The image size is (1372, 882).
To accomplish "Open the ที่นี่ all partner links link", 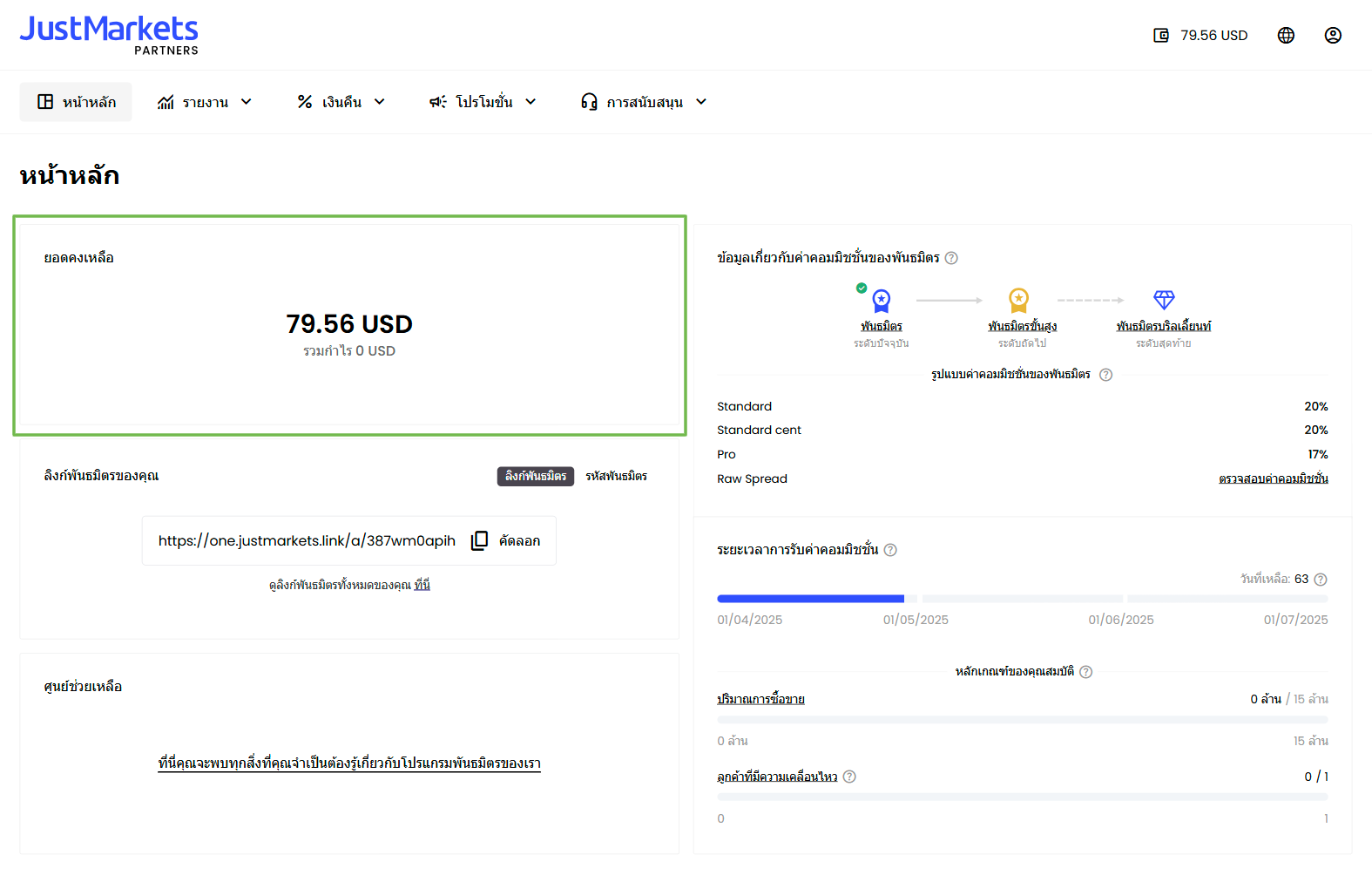I will (x=422, y=585).
